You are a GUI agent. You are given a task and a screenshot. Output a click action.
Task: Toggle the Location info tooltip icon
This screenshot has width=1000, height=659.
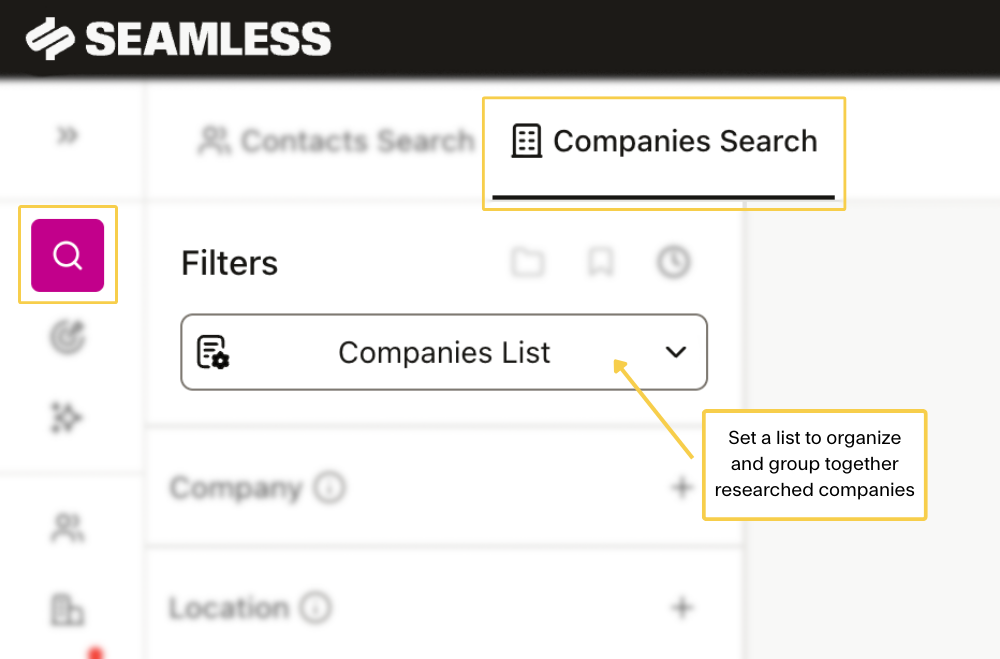[316, 607]
